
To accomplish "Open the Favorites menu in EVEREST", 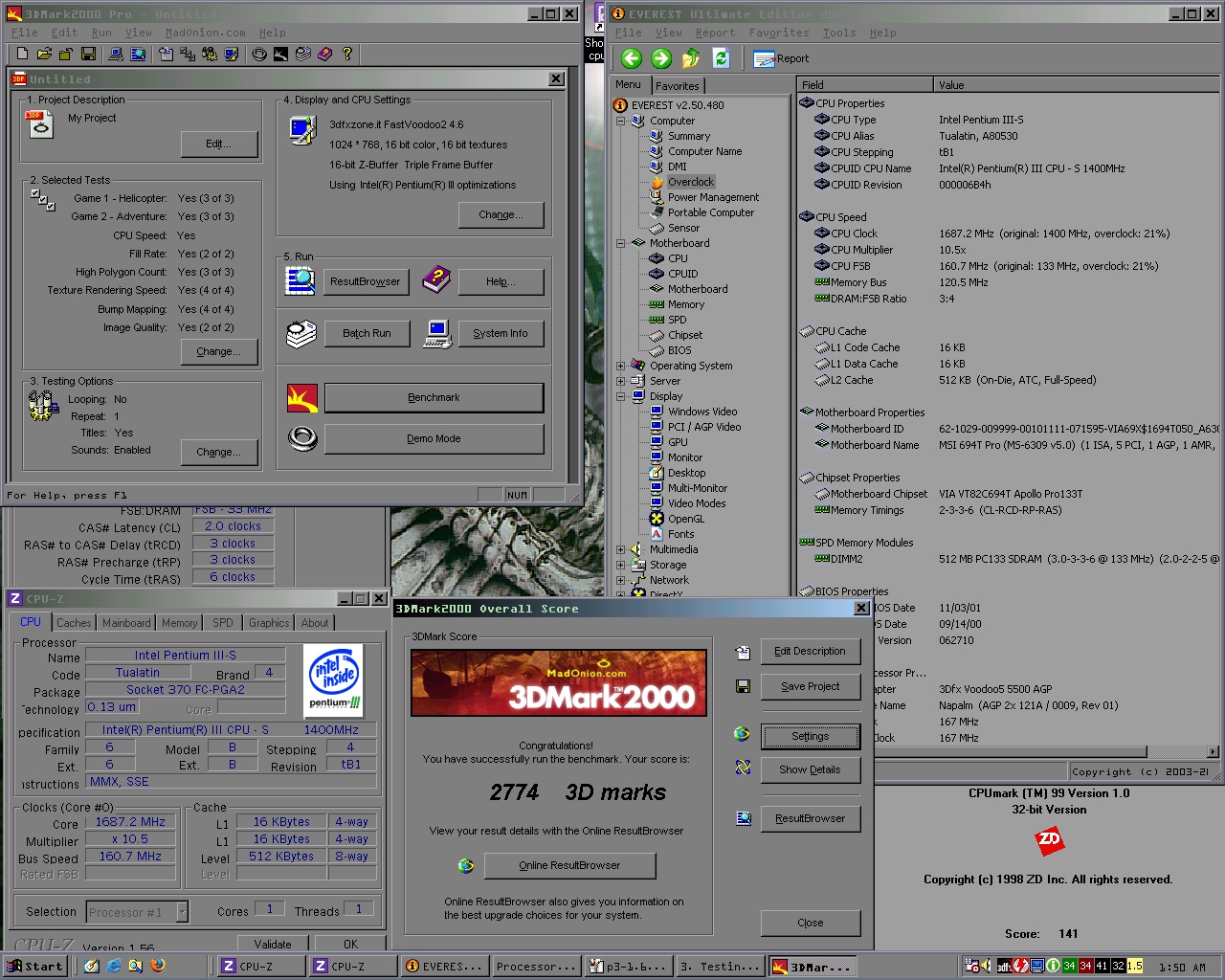I will [778, 32].
